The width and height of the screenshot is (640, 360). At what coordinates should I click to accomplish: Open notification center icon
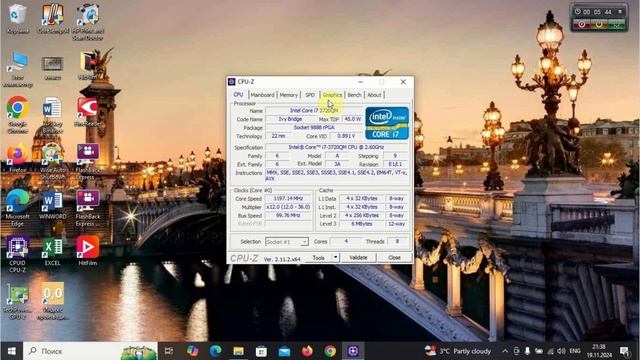(x=624, y=351)
